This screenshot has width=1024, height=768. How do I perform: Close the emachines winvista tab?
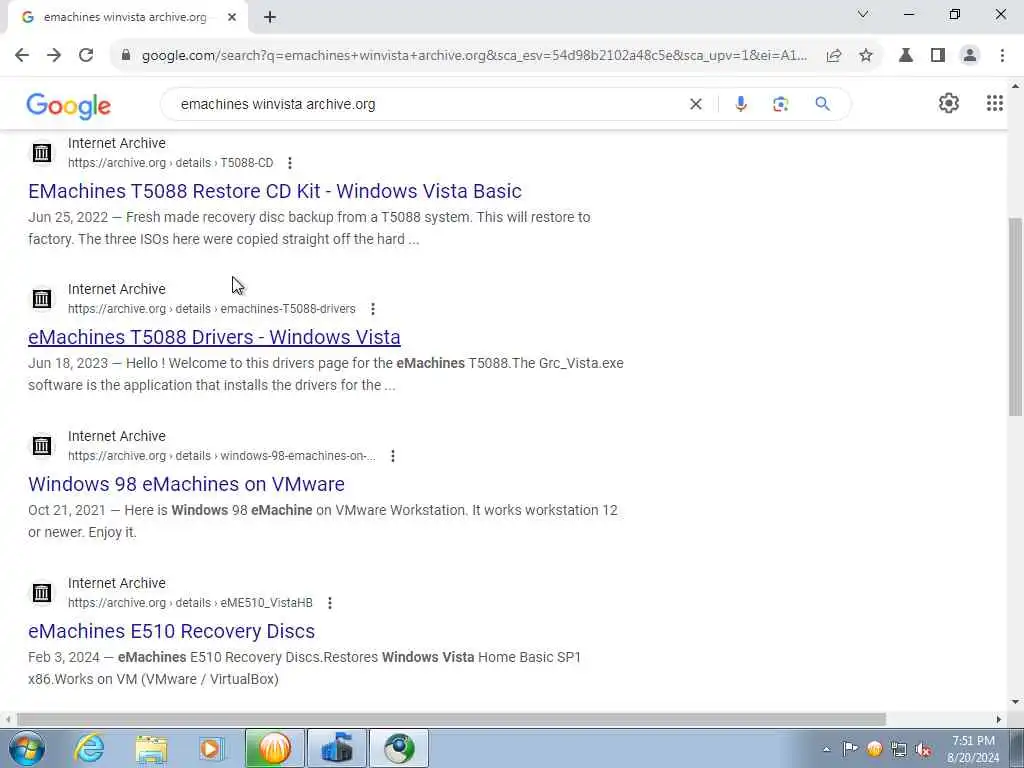[x=232, y=18]
